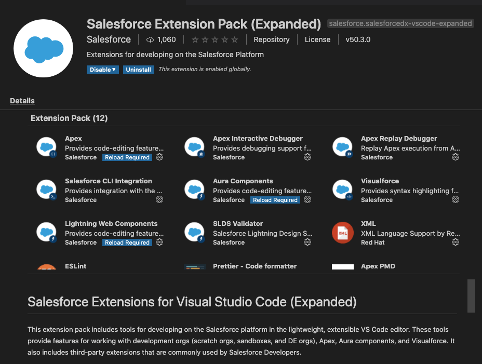
Task: Click the ESLint extension title
Action: [75, 266]
